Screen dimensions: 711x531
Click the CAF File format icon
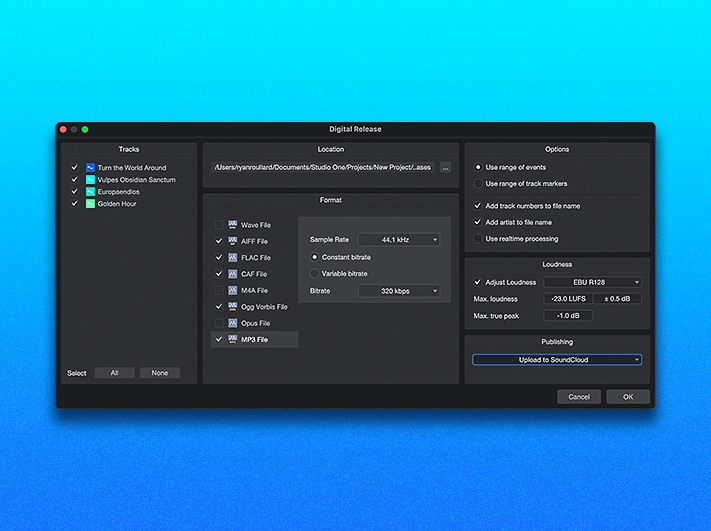pyautogui.click(x=233, y=274)
